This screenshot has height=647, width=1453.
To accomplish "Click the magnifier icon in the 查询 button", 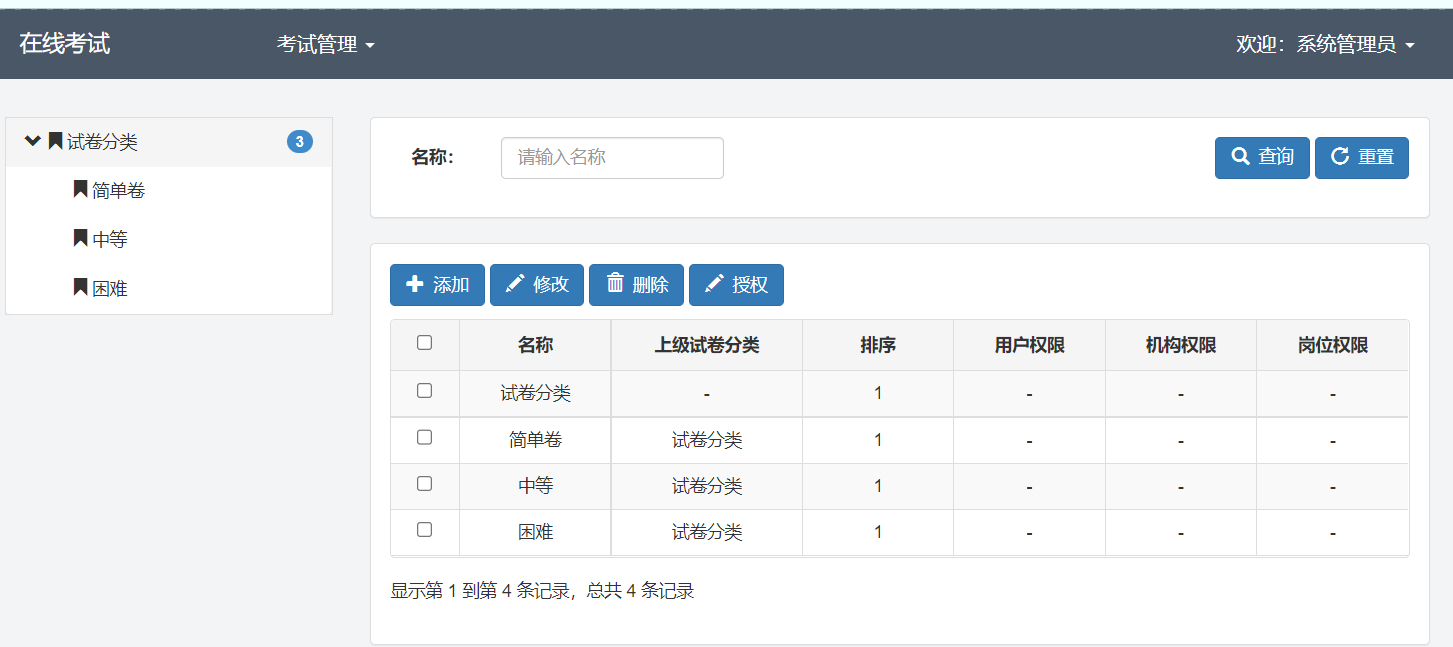I will (x=1238, y=157).
